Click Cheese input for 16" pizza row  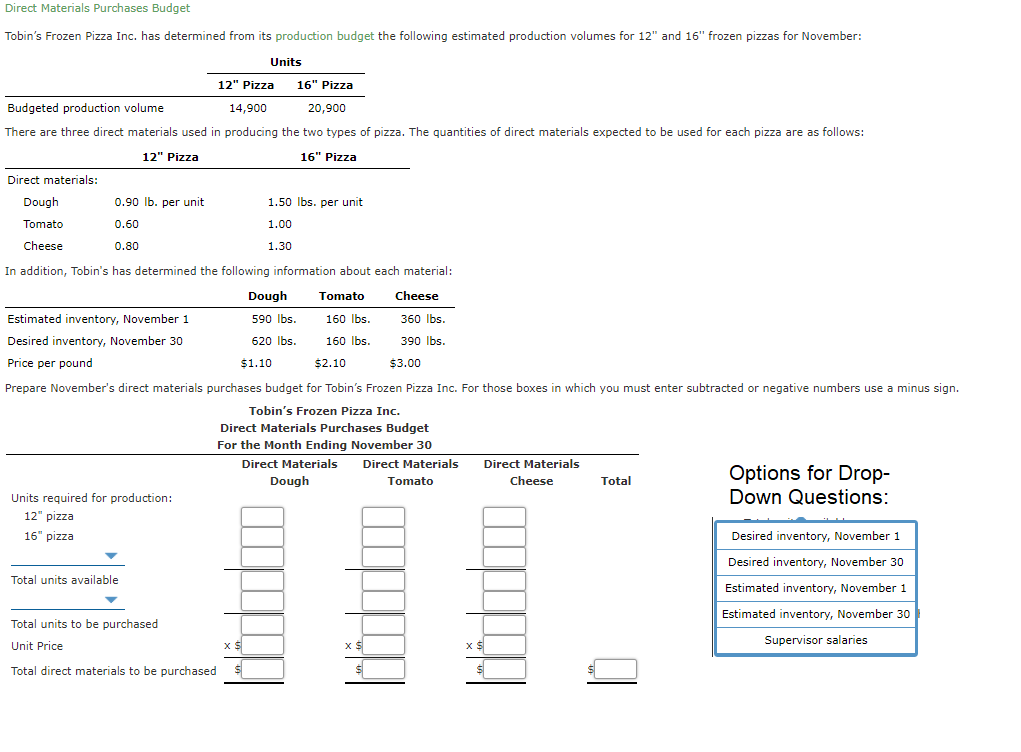505,537
